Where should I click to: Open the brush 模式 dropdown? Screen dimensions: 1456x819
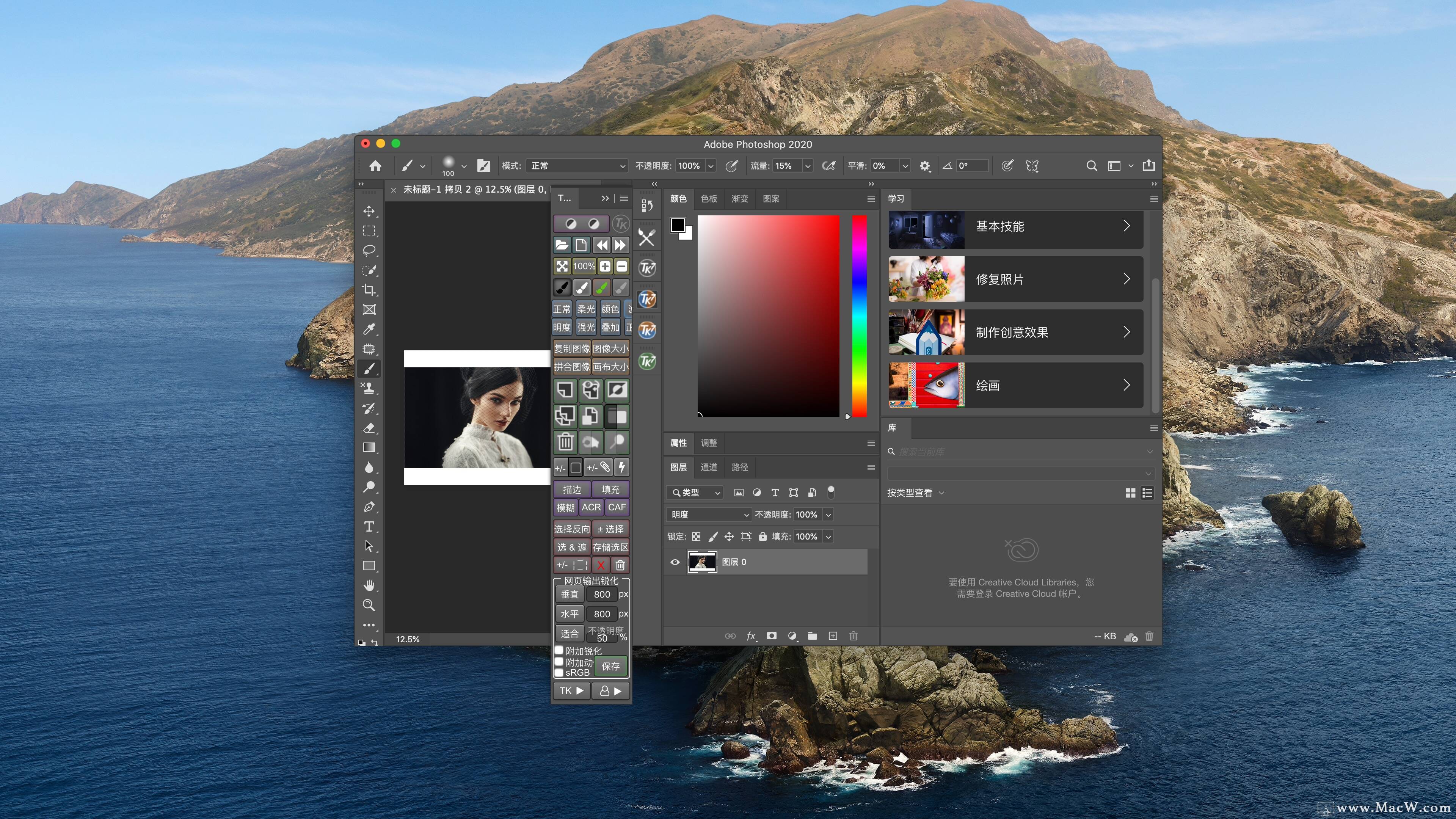click(577, 166)
